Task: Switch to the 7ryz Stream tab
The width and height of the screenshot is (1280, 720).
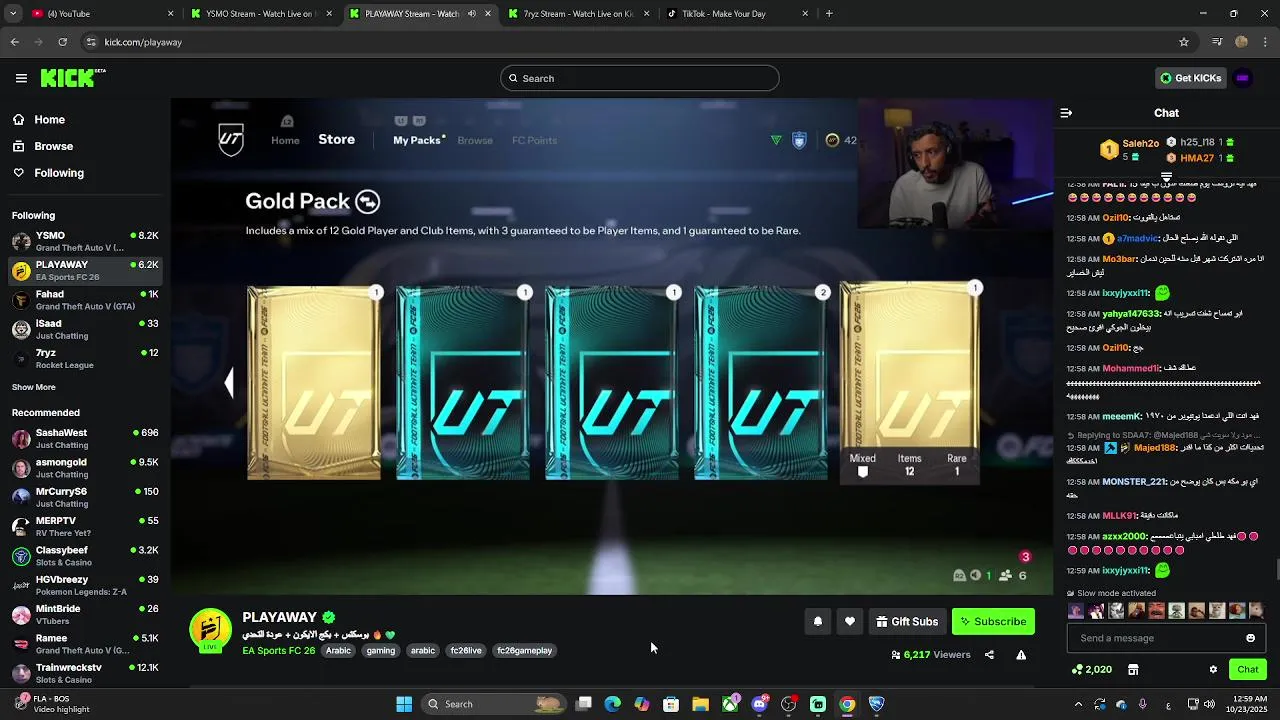Action: [580, 14]
